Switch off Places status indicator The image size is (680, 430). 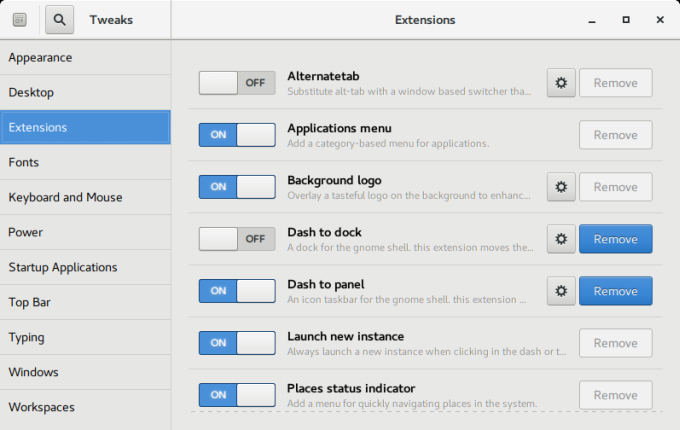(237, 395)
